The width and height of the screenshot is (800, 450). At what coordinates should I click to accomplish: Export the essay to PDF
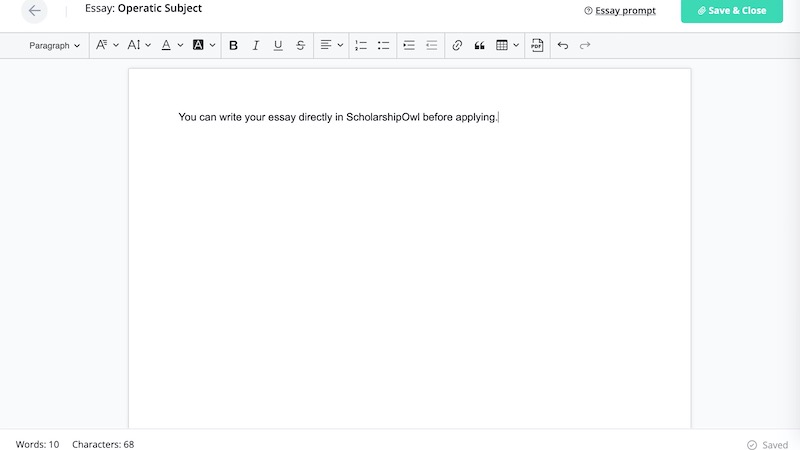tap(537, 45)
